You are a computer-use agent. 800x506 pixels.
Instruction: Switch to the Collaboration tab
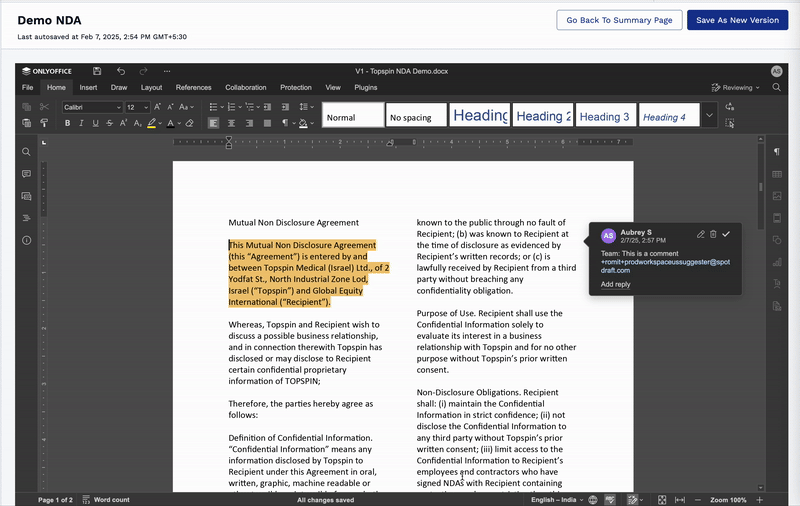point(245,87)
